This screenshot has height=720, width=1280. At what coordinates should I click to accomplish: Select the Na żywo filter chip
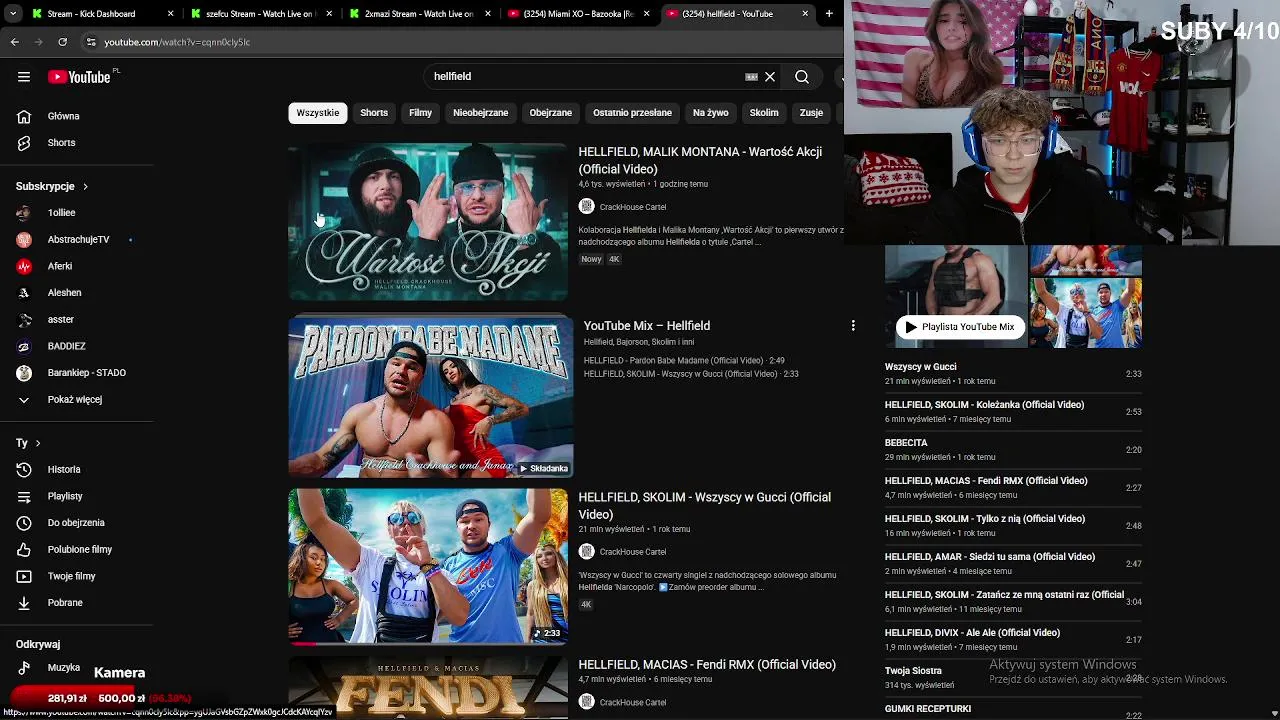711,113
